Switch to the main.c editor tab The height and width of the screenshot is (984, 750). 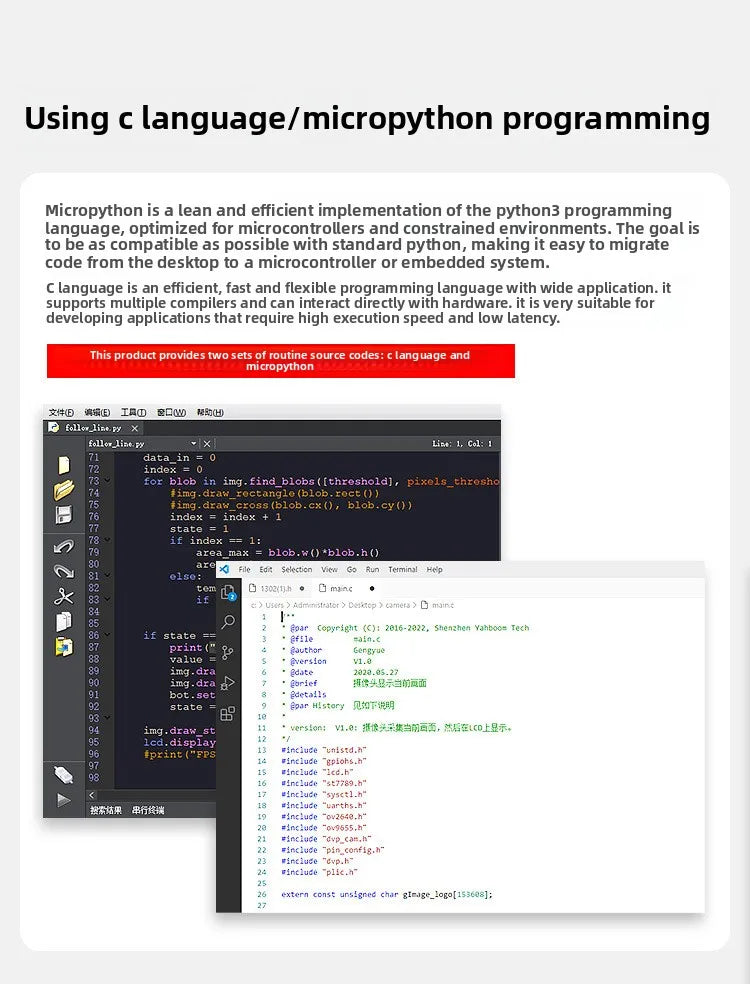click(346, 589)
